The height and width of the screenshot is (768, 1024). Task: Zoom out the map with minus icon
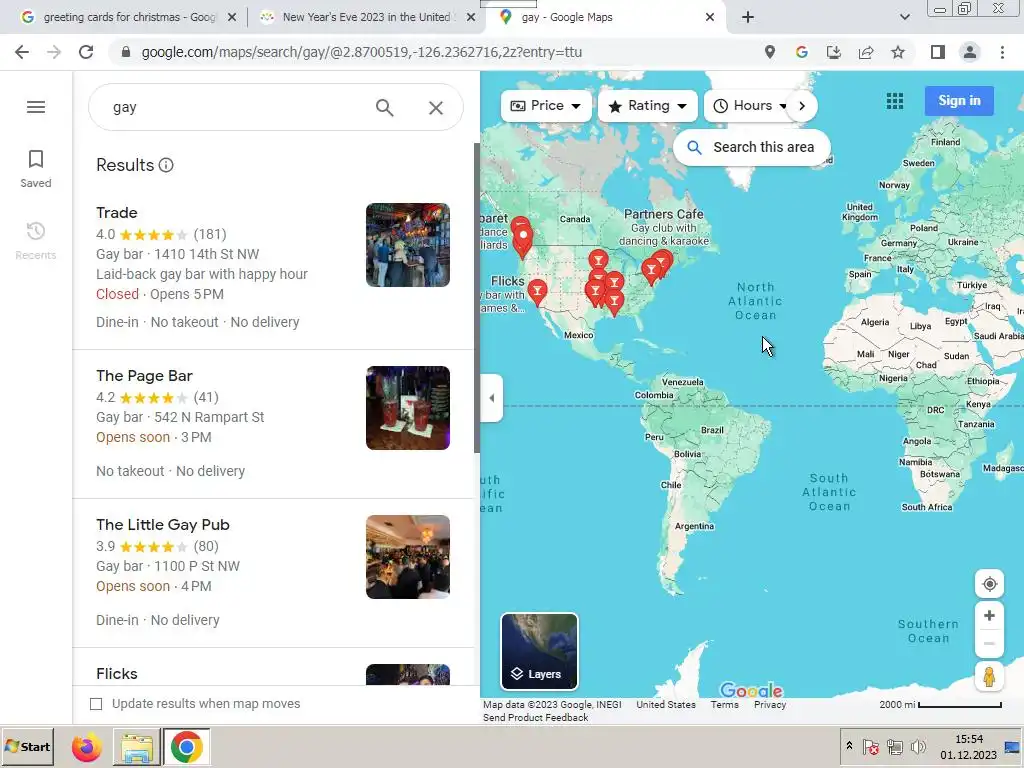(989, 643)
